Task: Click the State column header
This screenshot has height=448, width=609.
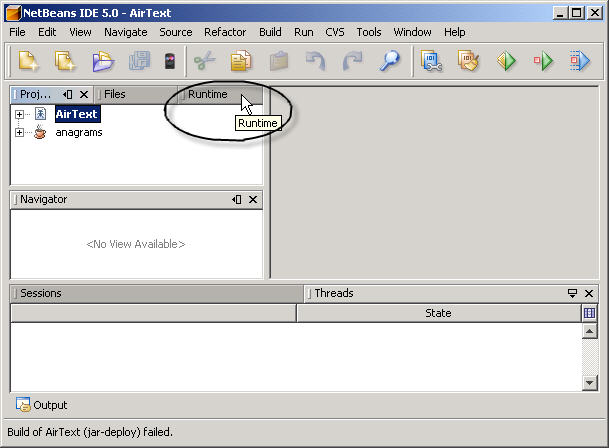Action: click(x=438, y=313)
